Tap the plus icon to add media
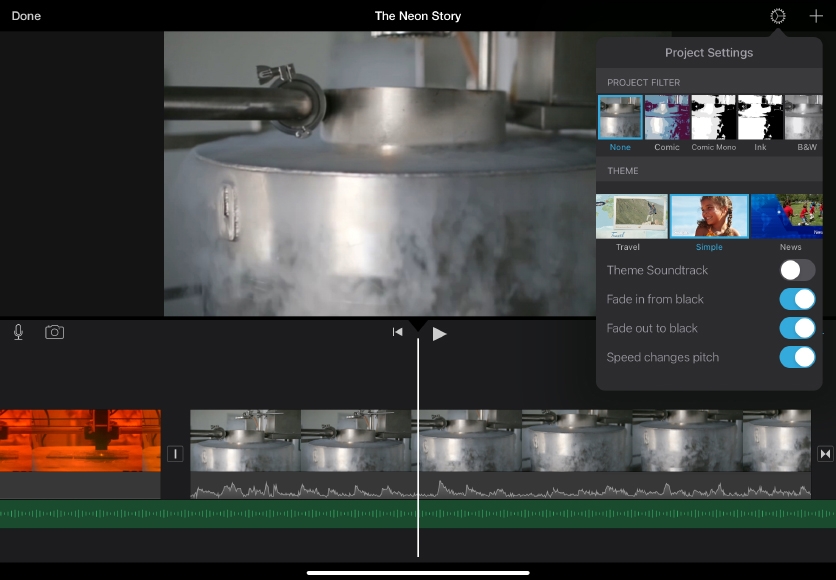836x580 pixels. [x=815, y=16]
